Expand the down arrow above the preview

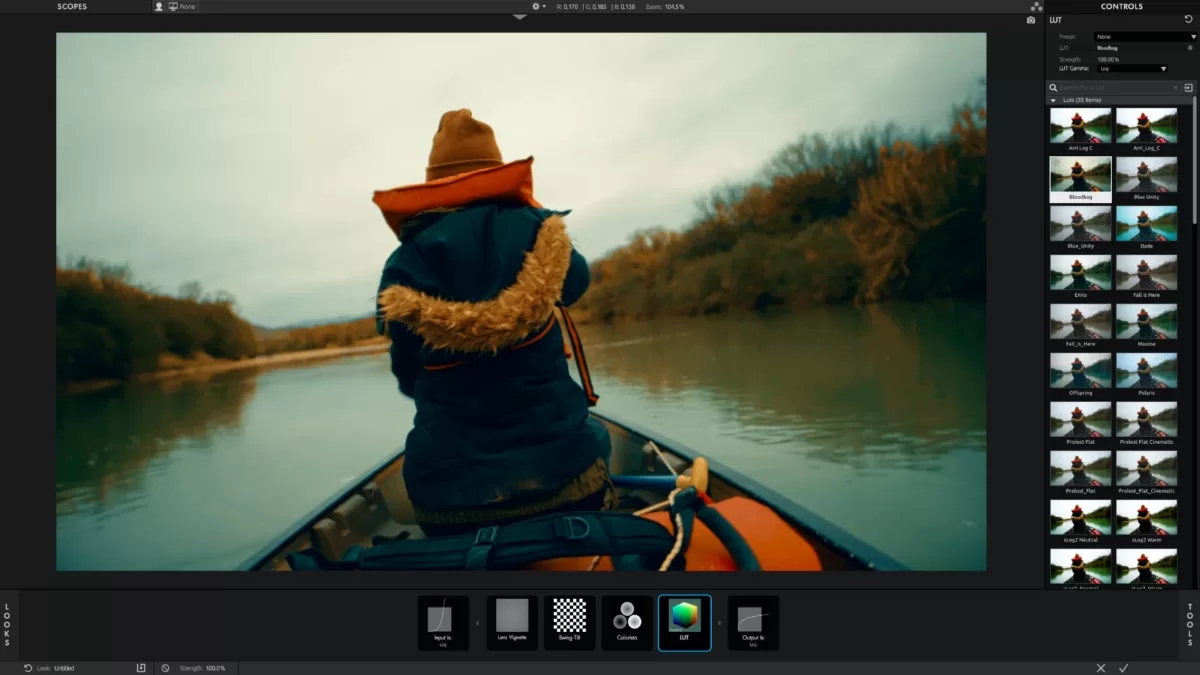[520, 17]
